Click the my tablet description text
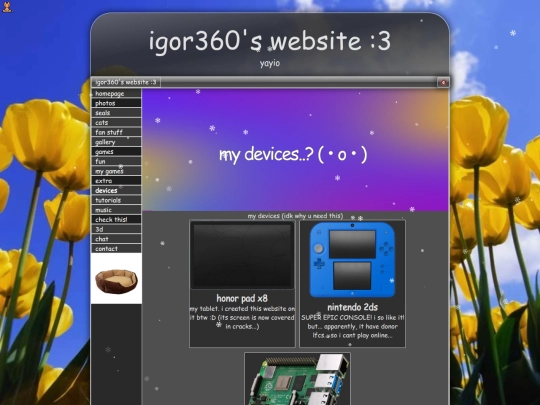This screenshot has height=405, width=540. coord(242,318)
